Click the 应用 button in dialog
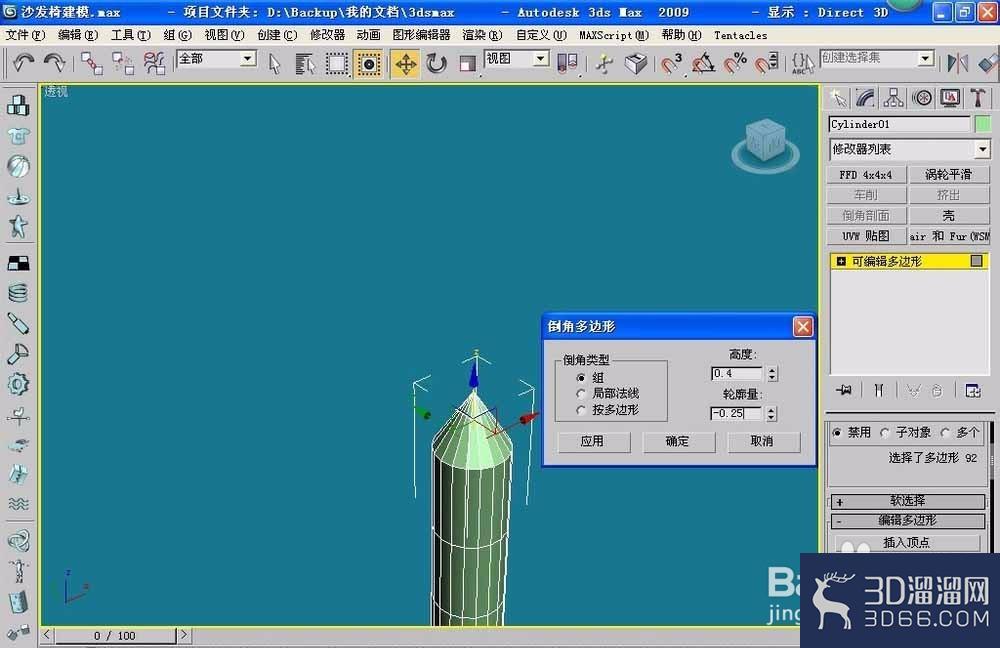 click(592, 441)
